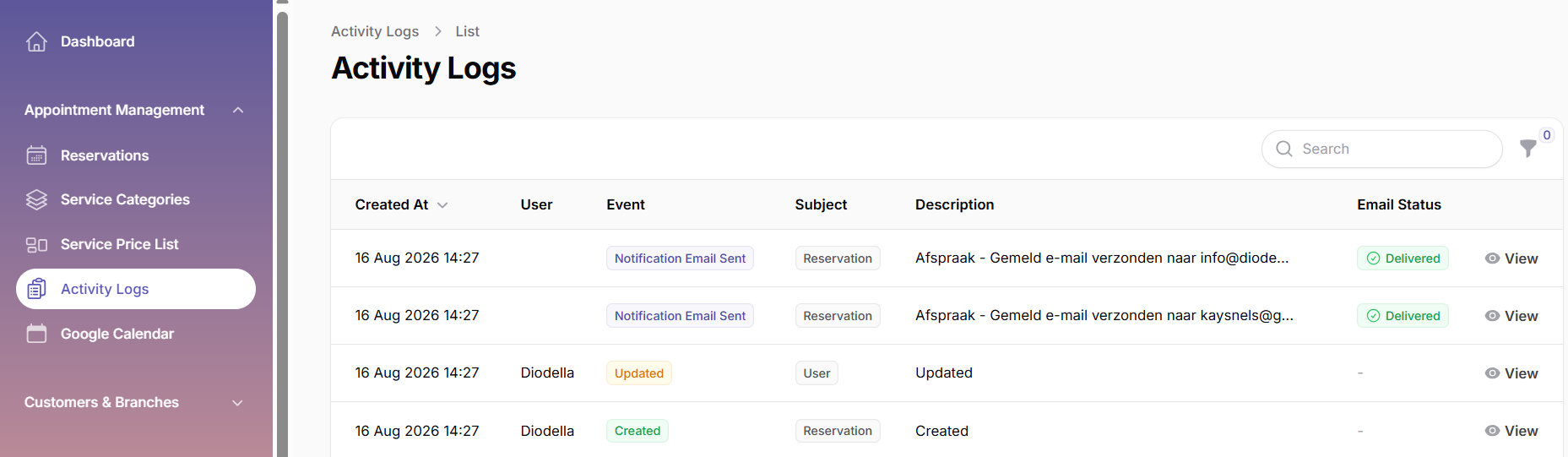Screen dimensions: 1568x457
Task: Click View for the kaysnels@g email entry
Action: 1511,316
